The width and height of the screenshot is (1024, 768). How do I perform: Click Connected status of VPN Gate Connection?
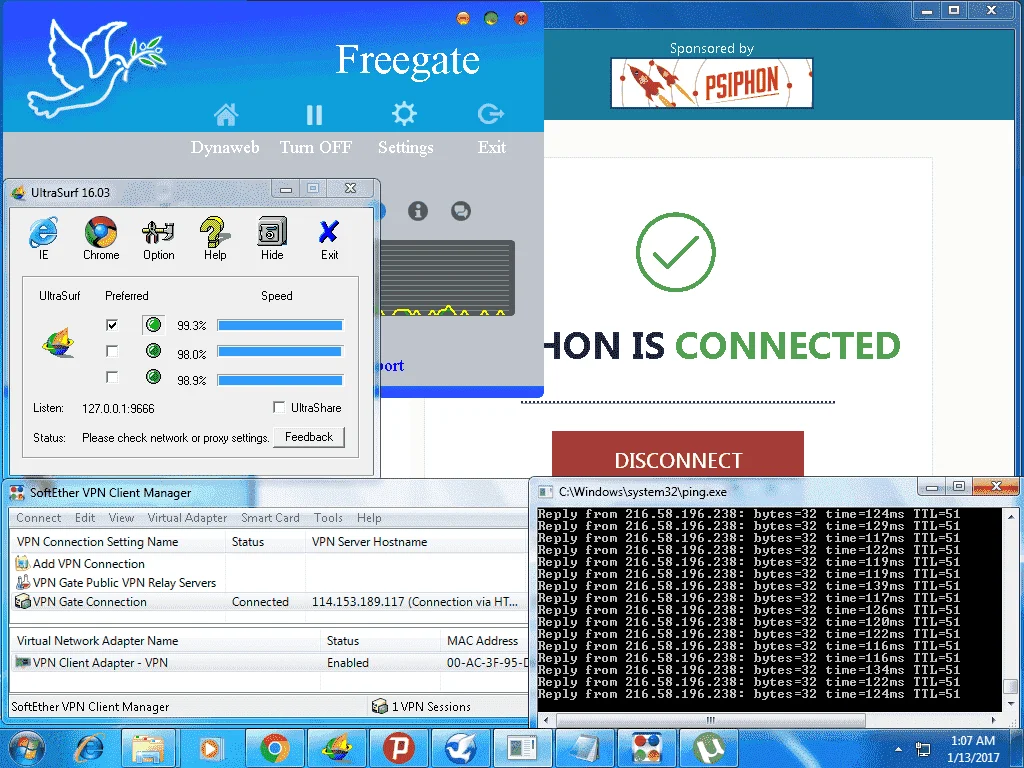tap(260, 601)
